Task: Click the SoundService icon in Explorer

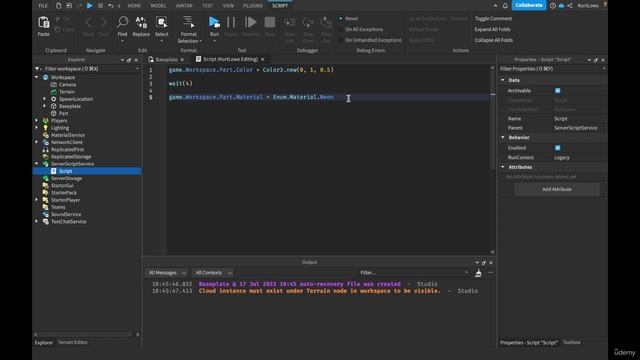Action: point(46,214)
